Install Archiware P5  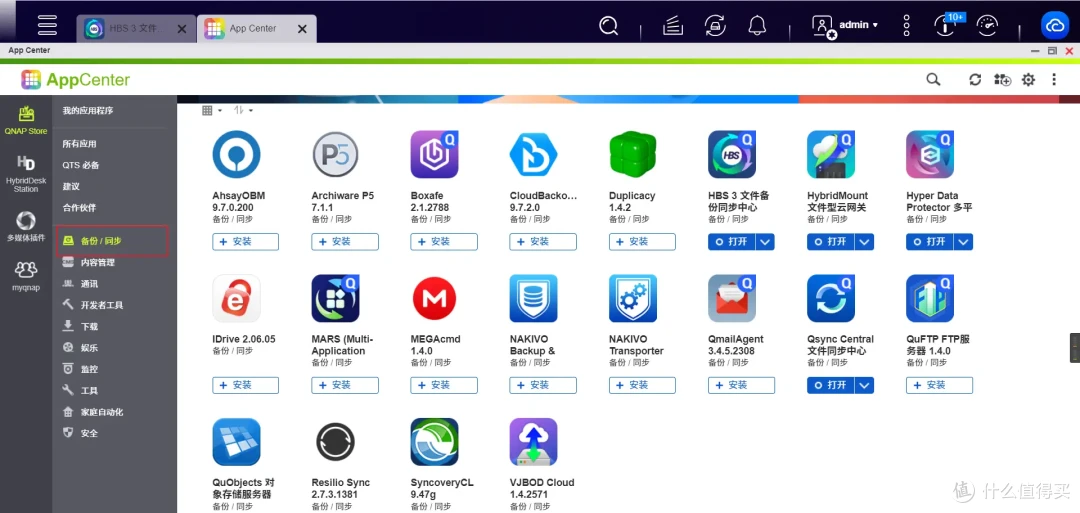pos(344,242)
